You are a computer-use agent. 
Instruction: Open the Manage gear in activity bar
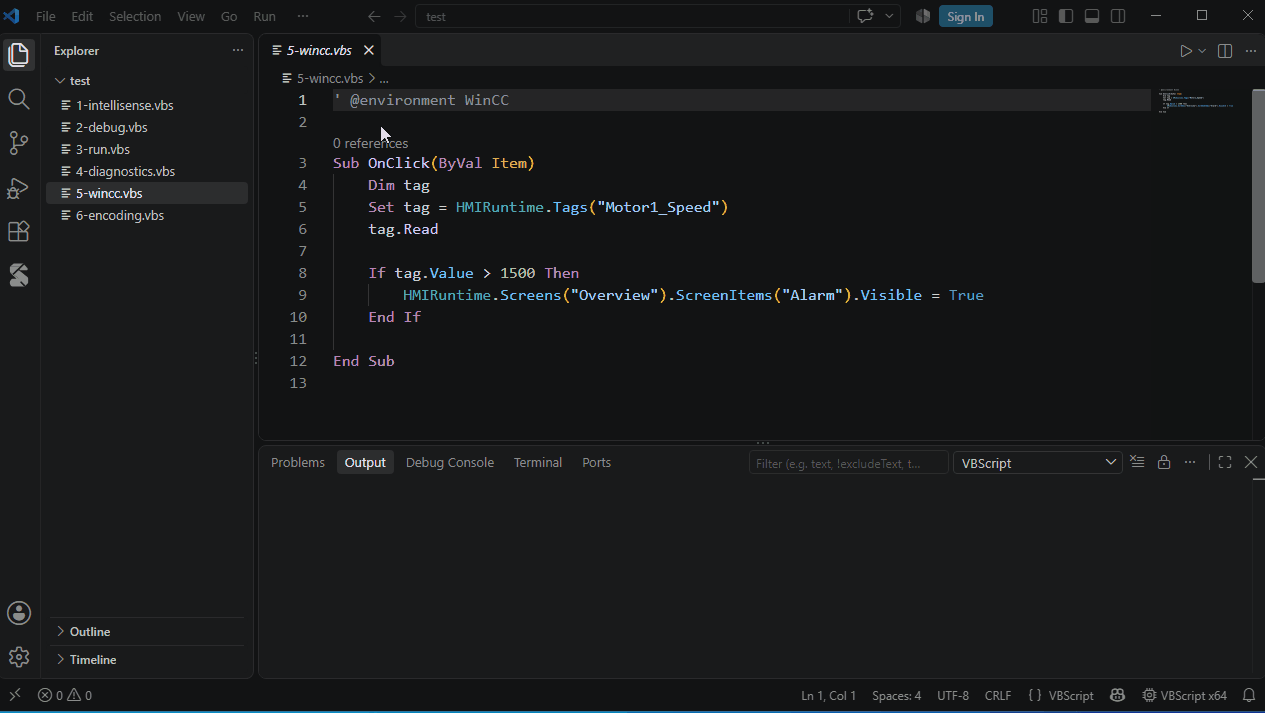(x=19, y=657)
